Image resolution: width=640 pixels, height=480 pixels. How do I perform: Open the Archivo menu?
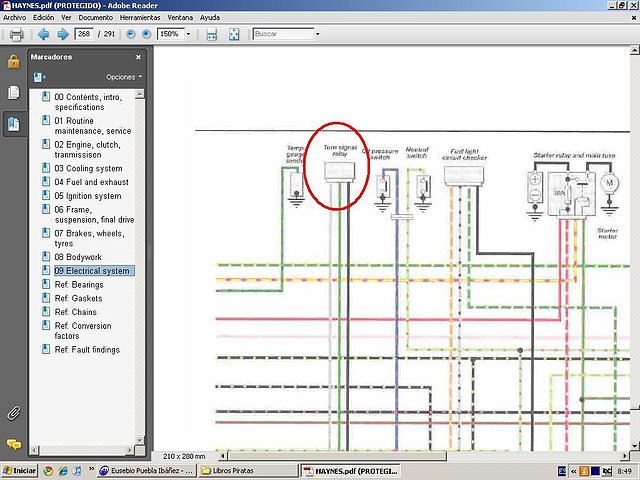(15, 18)
